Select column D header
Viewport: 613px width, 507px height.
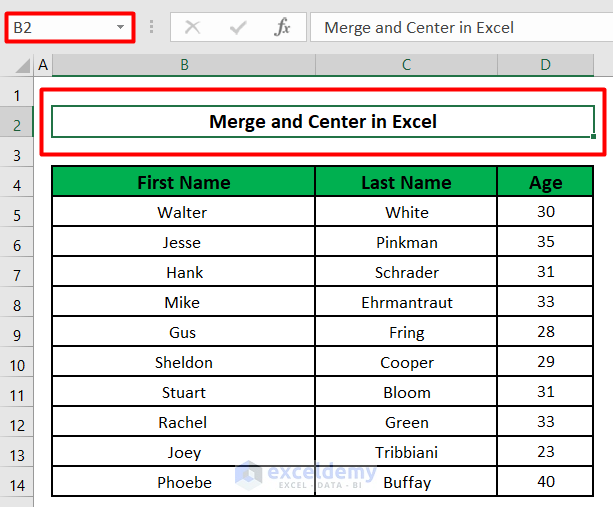pos(545,65)
